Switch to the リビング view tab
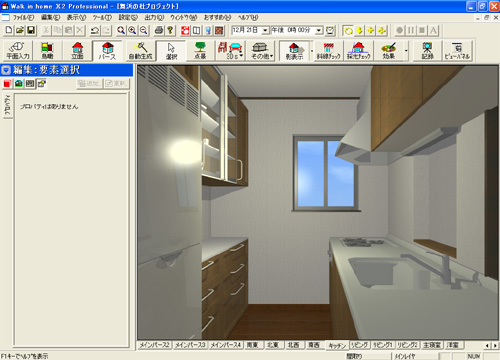The height and width of the screenshot is (360, 500). [x=360, y=345]
